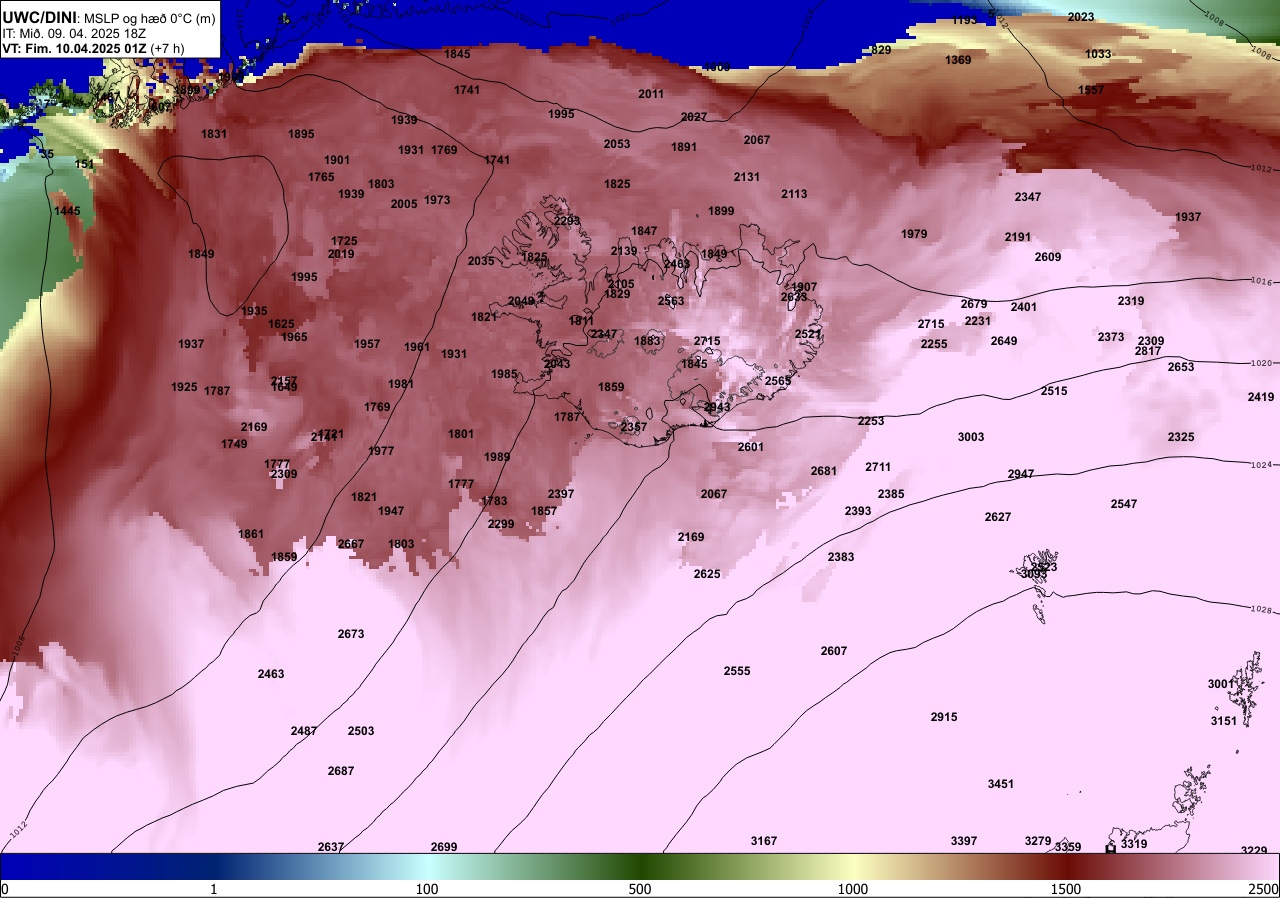
Task: Click the 1500 label on the color scale
Action: tap(1066, 889)
